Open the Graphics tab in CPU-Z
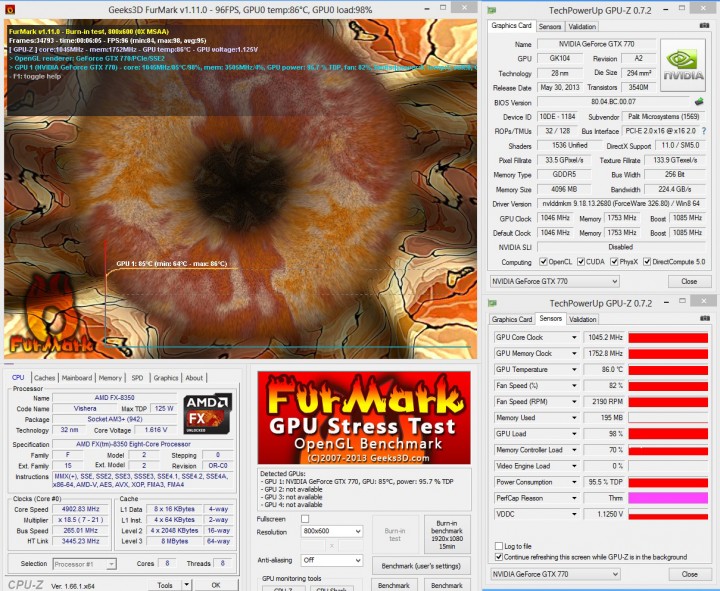 click(x=166, y=377)
